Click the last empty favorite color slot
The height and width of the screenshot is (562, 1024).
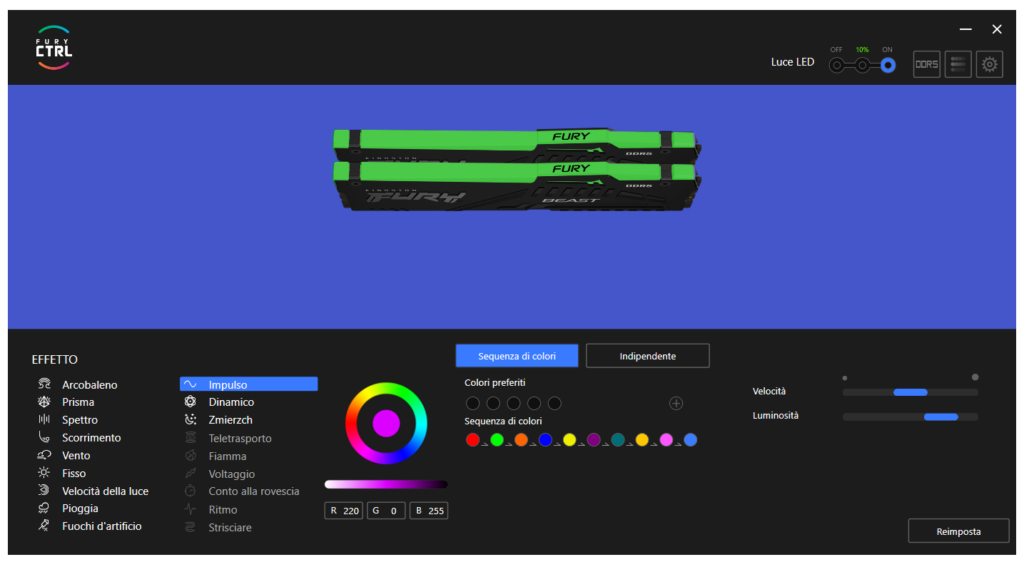pyautogui.click(x=554, y=403)
